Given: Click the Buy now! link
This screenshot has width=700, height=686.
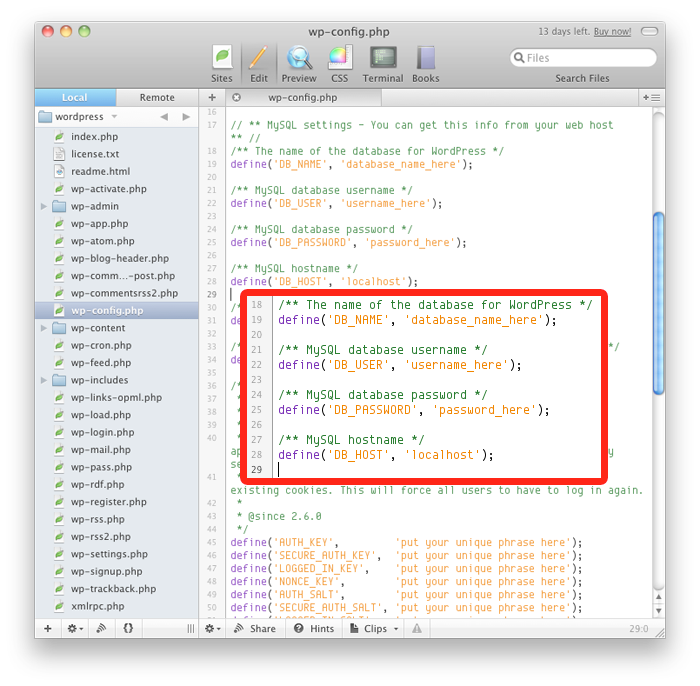Looking at the screenshot, I should click(x=612, y=32).
